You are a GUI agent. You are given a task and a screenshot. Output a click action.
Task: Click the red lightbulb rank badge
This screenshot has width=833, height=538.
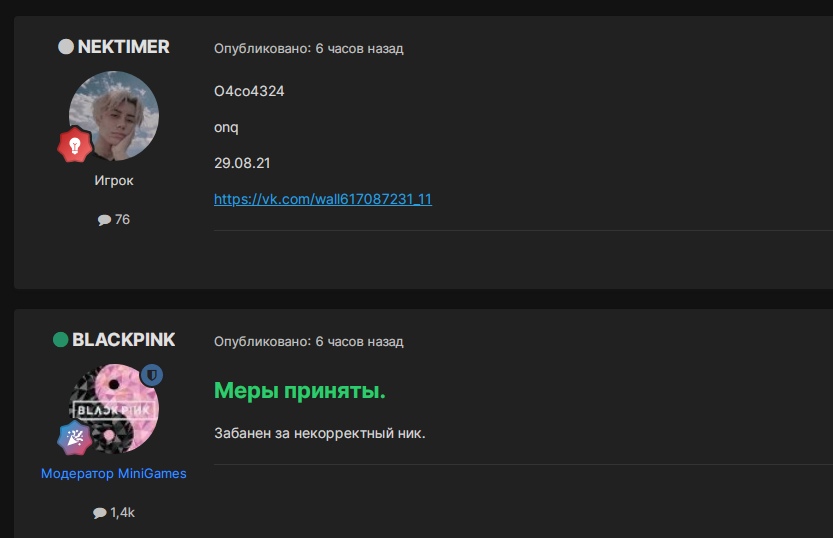(74, 144)
